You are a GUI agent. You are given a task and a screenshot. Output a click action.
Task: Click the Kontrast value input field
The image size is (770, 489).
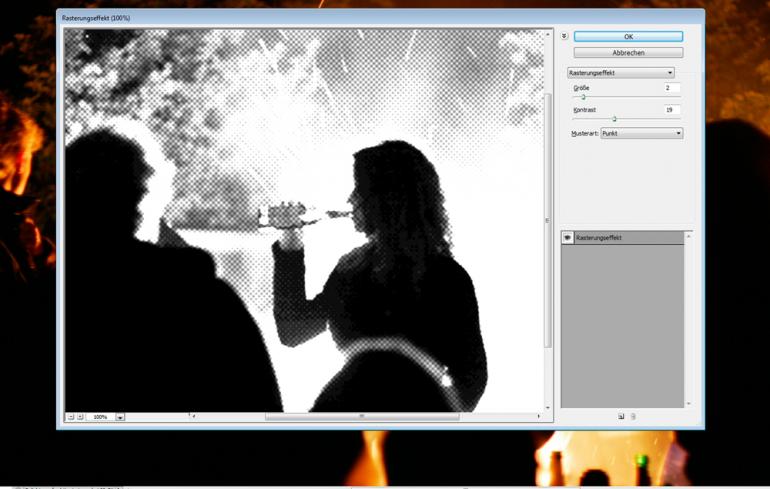click(x=671, y=110)
